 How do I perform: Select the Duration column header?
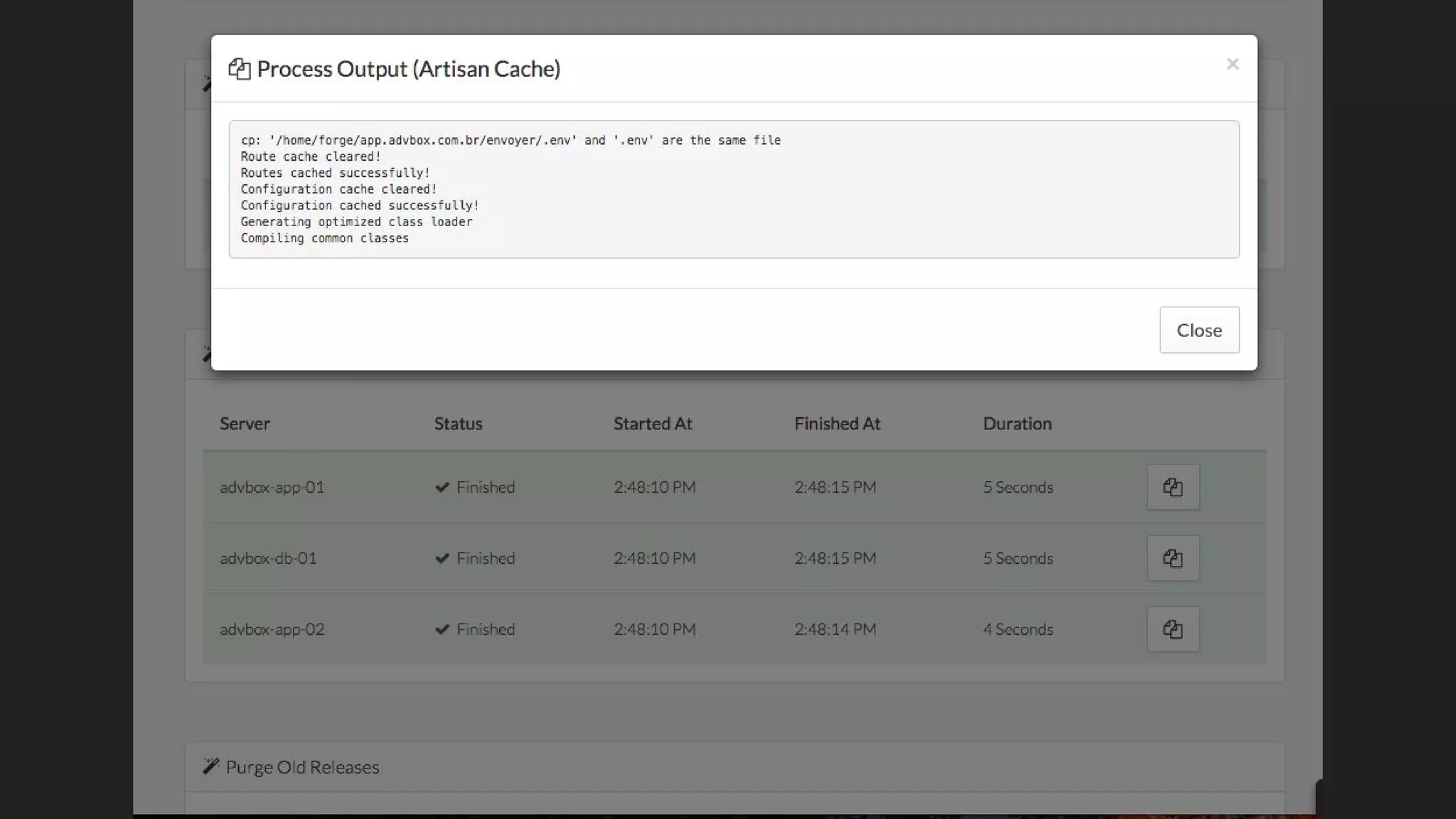[1017, 424]
